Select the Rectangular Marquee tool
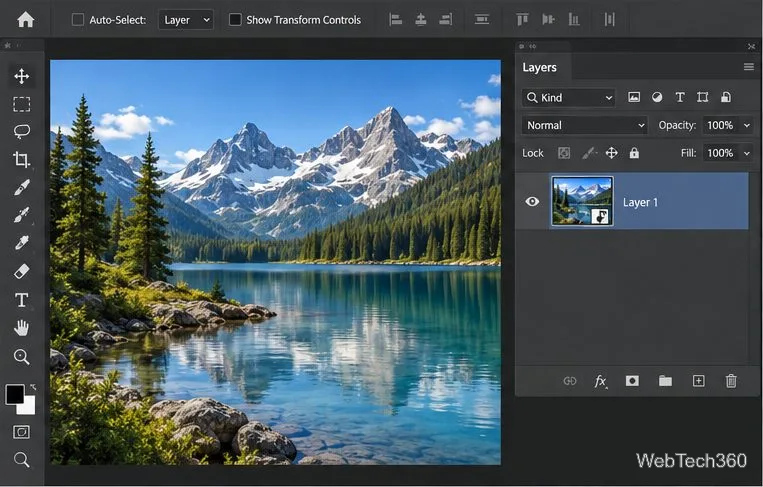 click(x=21, y=104)
